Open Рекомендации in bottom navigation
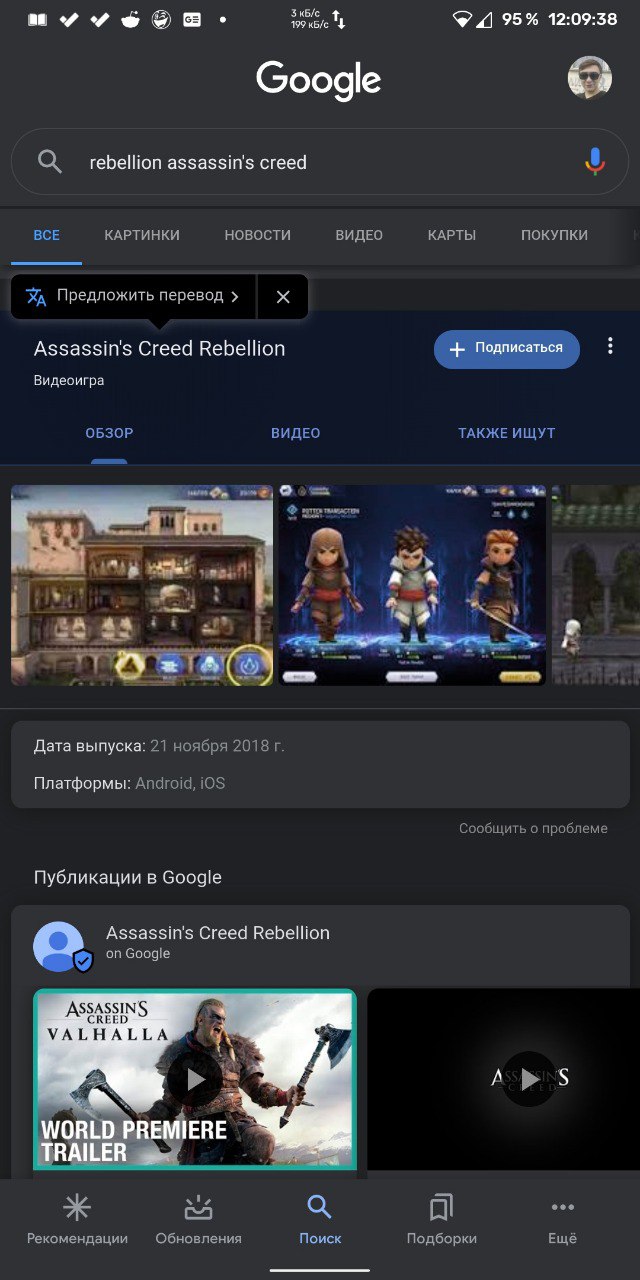 (77, 1221)
